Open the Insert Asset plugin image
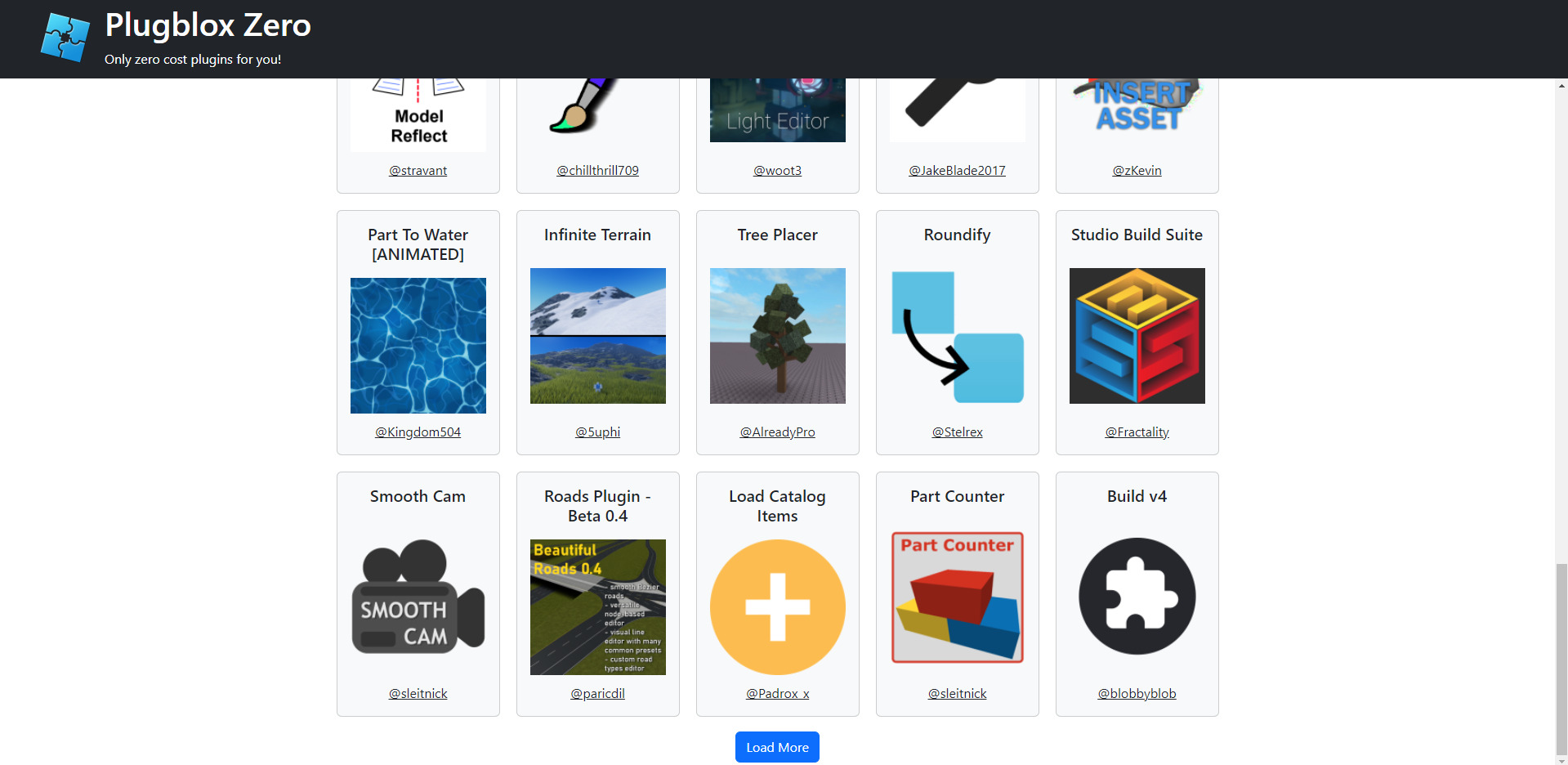Image resolution: width=1568 pixels, height=765 pixels. click(x=1137, y=102)
